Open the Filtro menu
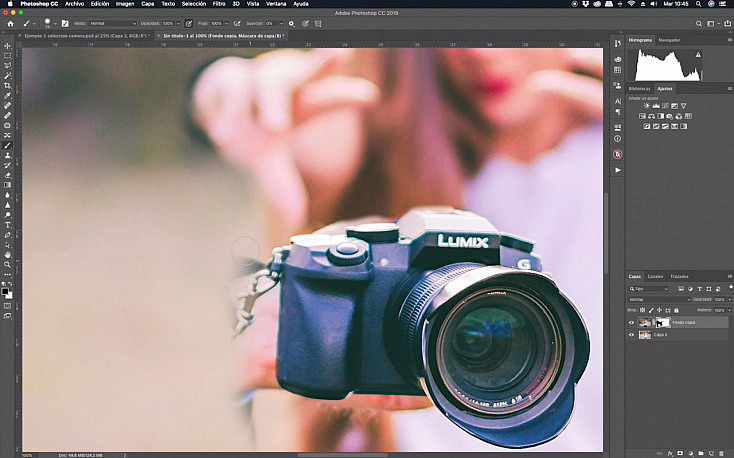This screenshot has height=458, width=734. [219, 4]
